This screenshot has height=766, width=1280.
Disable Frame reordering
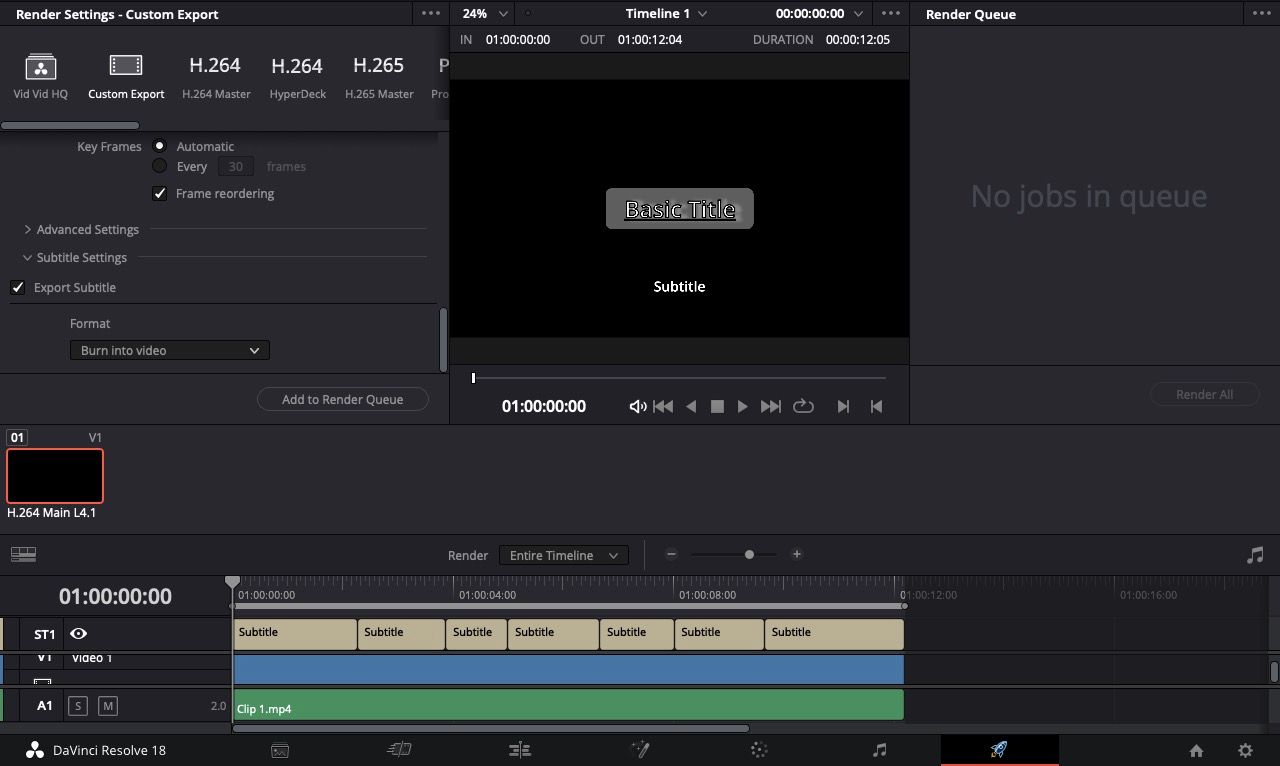[x=160, y=193]
